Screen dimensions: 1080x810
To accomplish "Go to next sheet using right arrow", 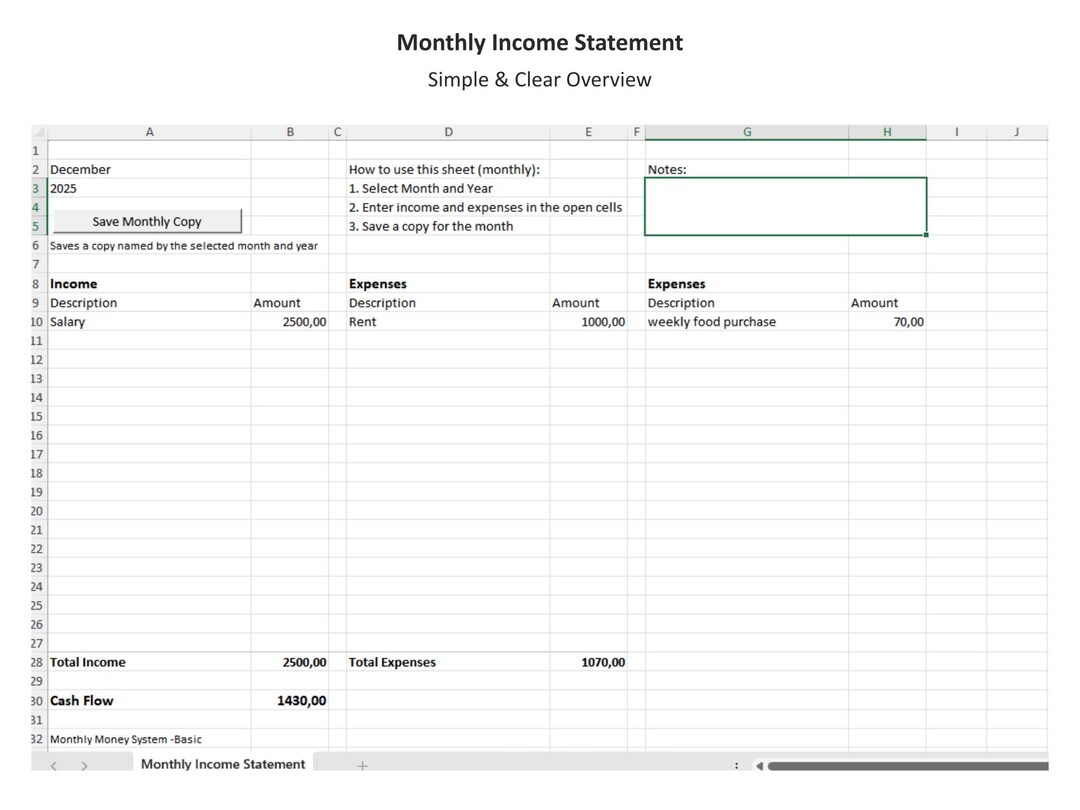I will (x=84, y=765).
